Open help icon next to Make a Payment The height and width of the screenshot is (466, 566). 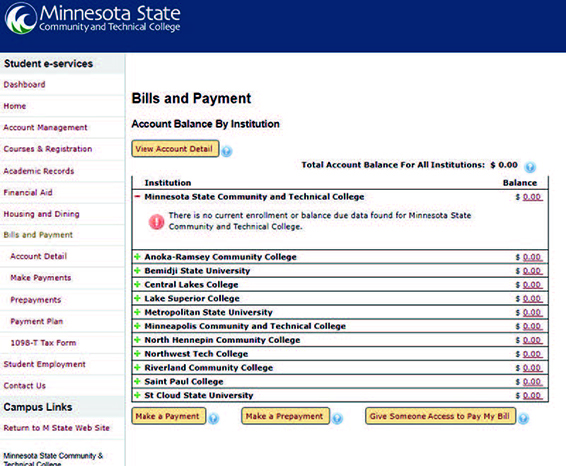[214, 418]
